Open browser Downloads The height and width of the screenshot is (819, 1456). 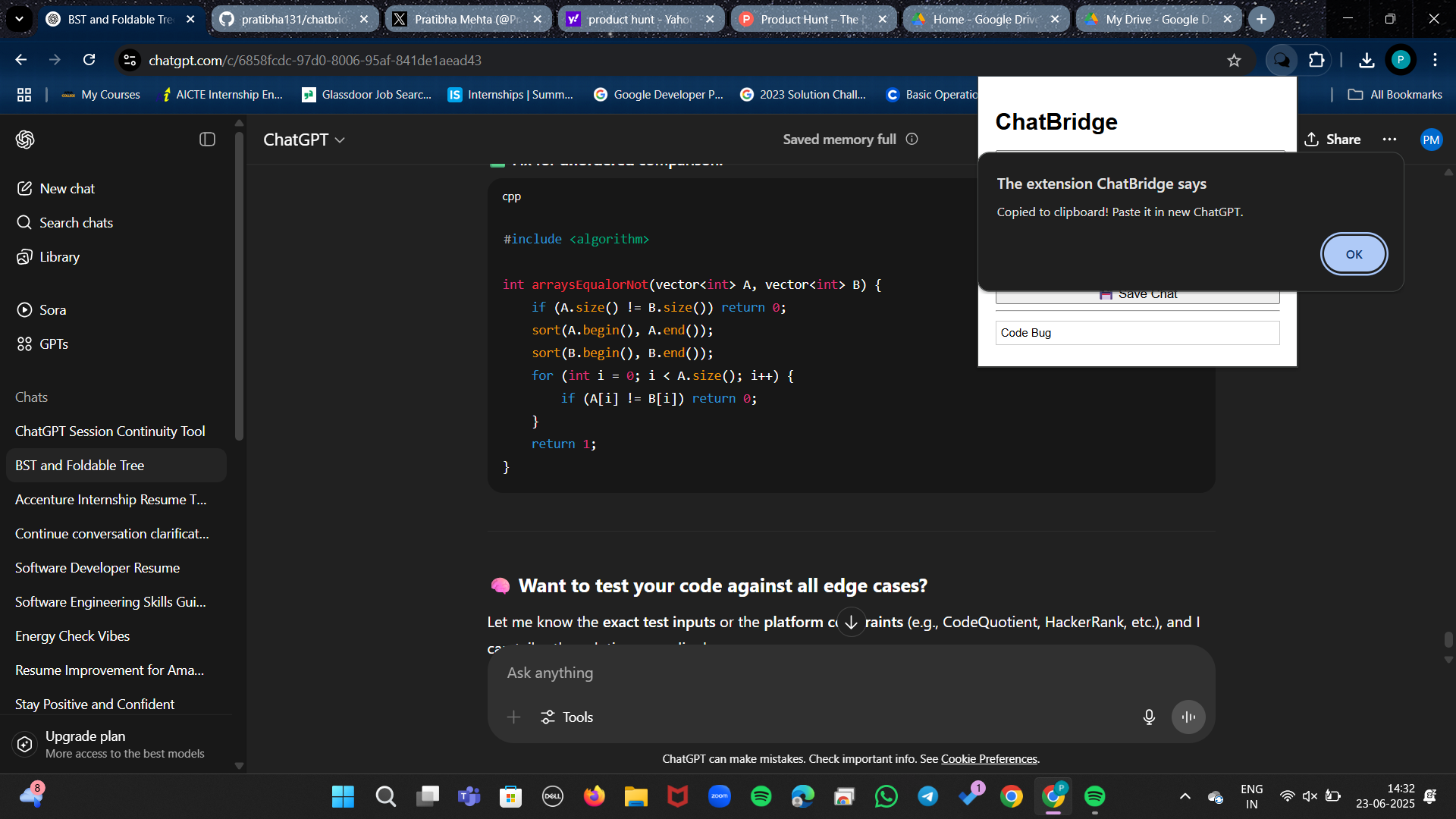coord(1367,60)
